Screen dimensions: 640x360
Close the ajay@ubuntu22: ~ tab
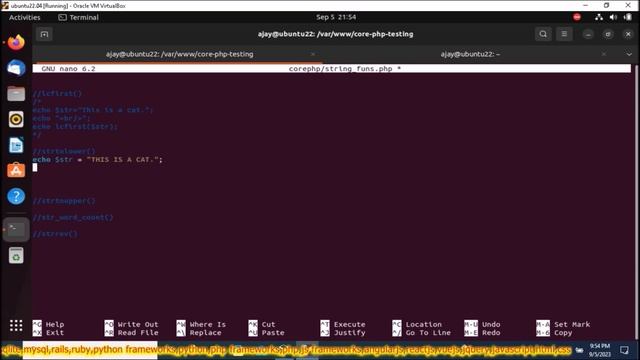[604, 54]
